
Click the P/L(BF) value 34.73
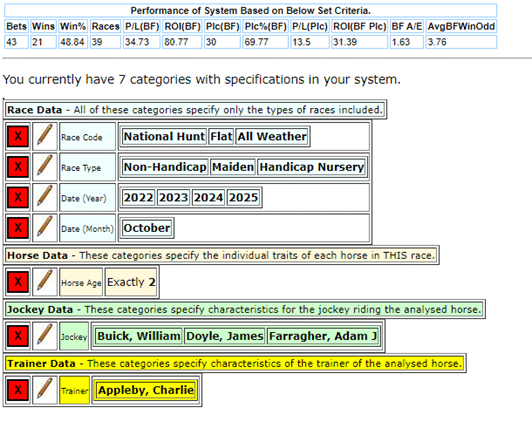click(141, 42)
